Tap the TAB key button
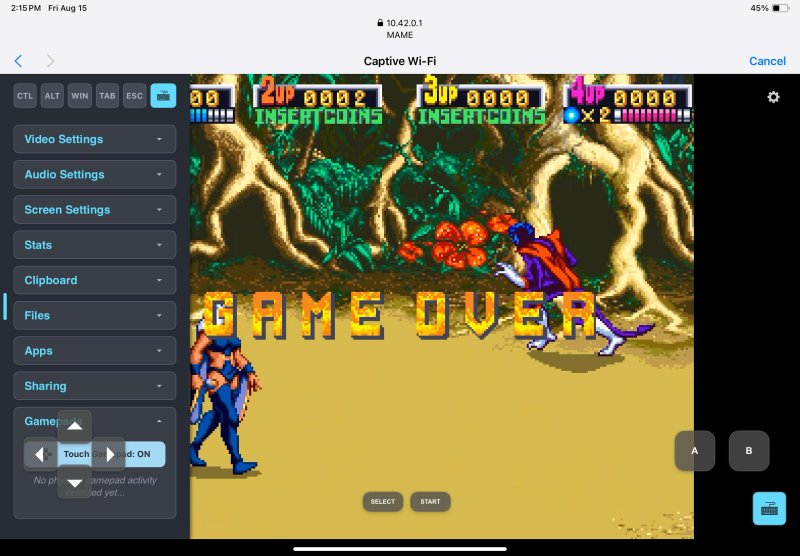 tap(107, 96)
